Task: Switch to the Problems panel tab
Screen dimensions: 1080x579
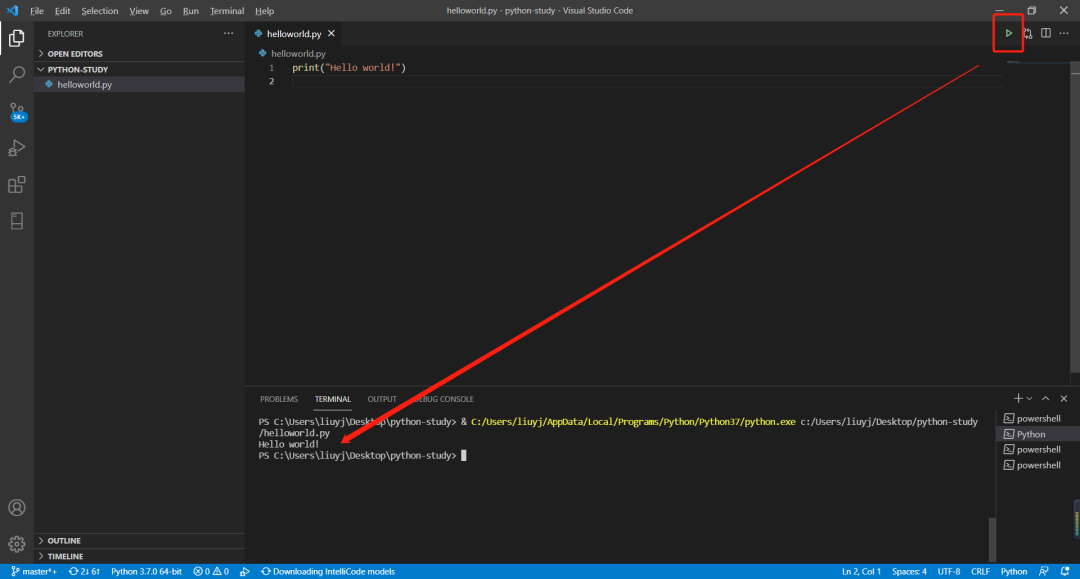Action: click(279, 399)
